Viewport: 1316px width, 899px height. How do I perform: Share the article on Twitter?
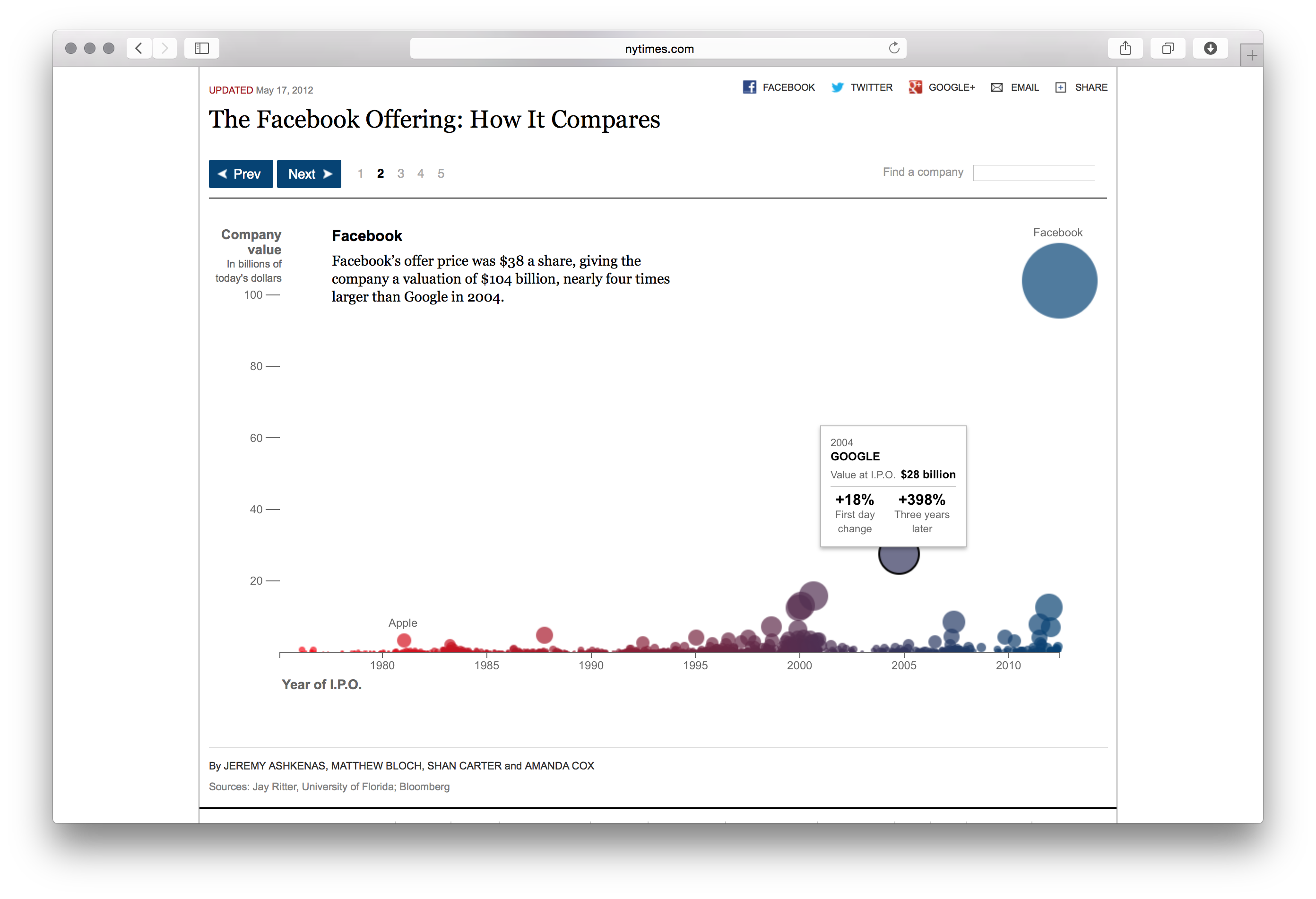pos(861,87)
